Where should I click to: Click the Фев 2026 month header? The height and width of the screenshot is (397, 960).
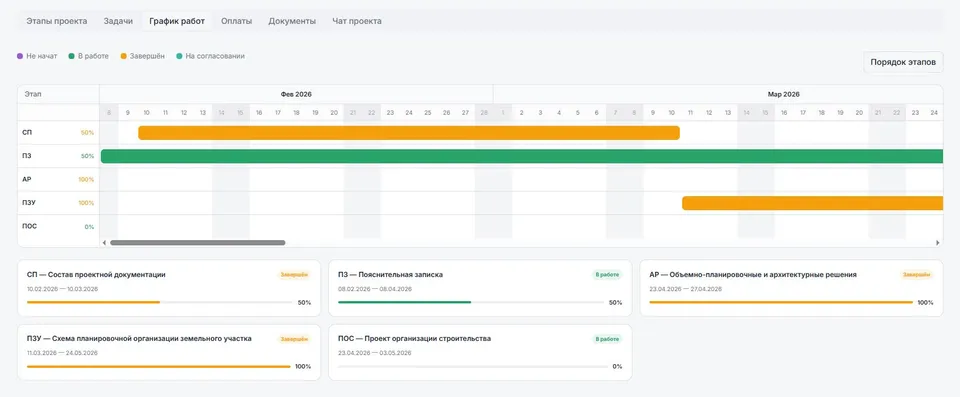296,94
